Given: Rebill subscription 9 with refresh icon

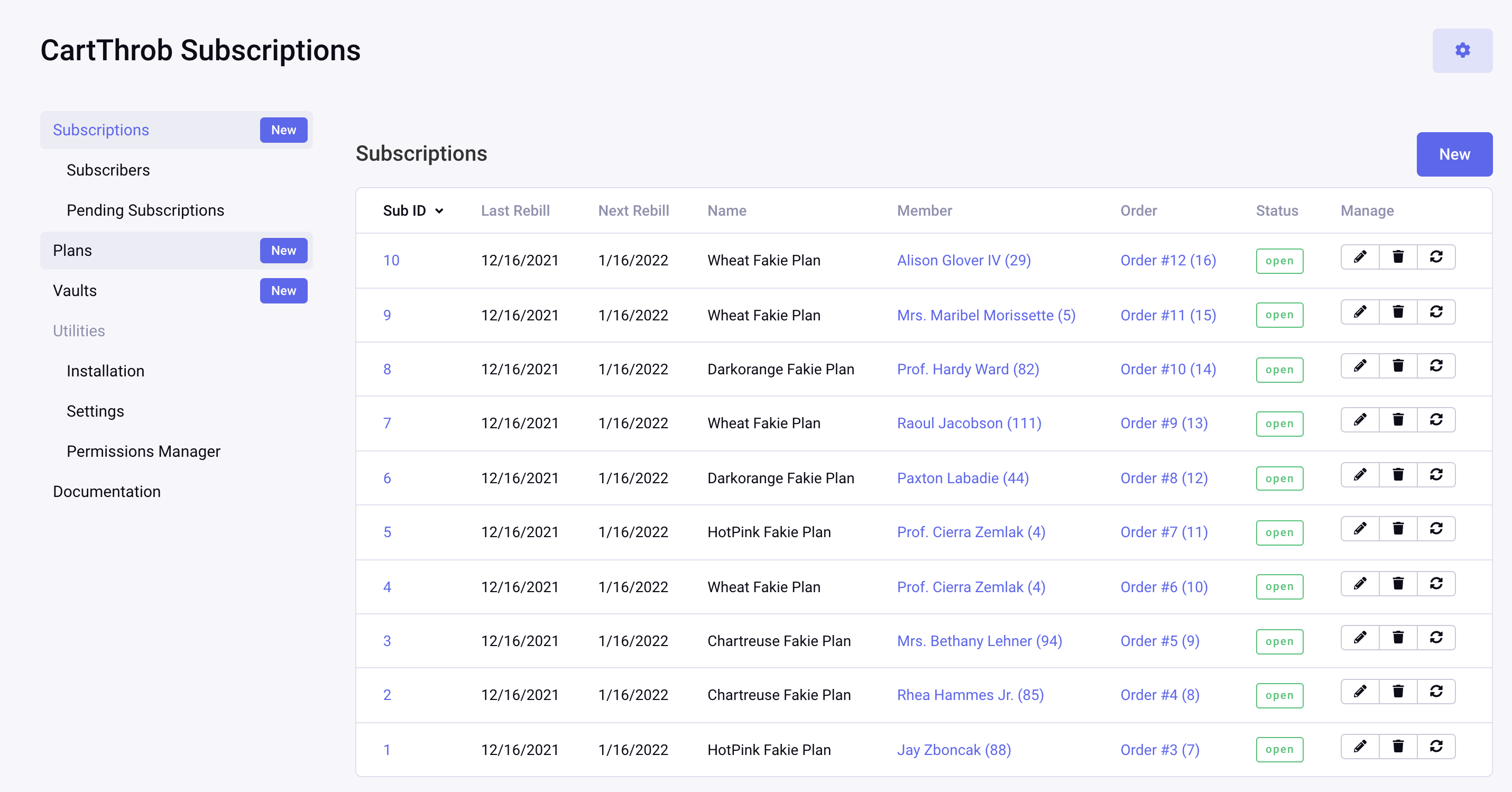Looking at the screenshot, I should (x=1436, y=312).
